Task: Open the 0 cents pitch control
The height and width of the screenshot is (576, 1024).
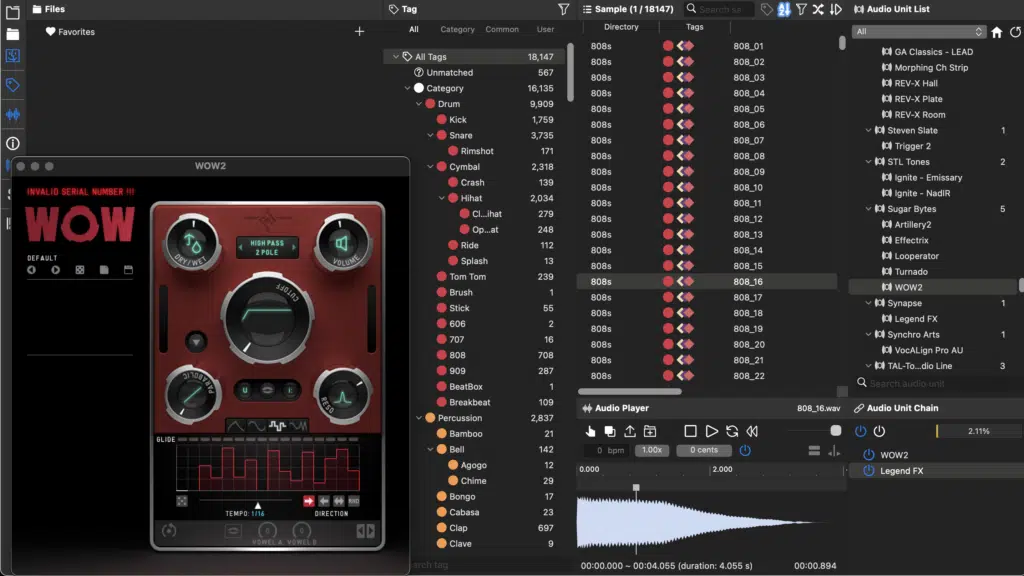Action: [x=704, y=450]
